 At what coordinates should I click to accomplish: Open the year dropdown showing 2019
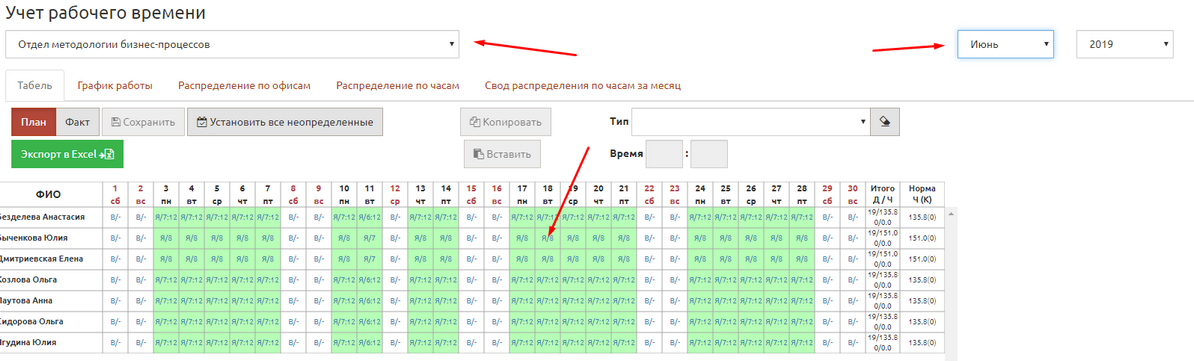tap(1125, 44)
